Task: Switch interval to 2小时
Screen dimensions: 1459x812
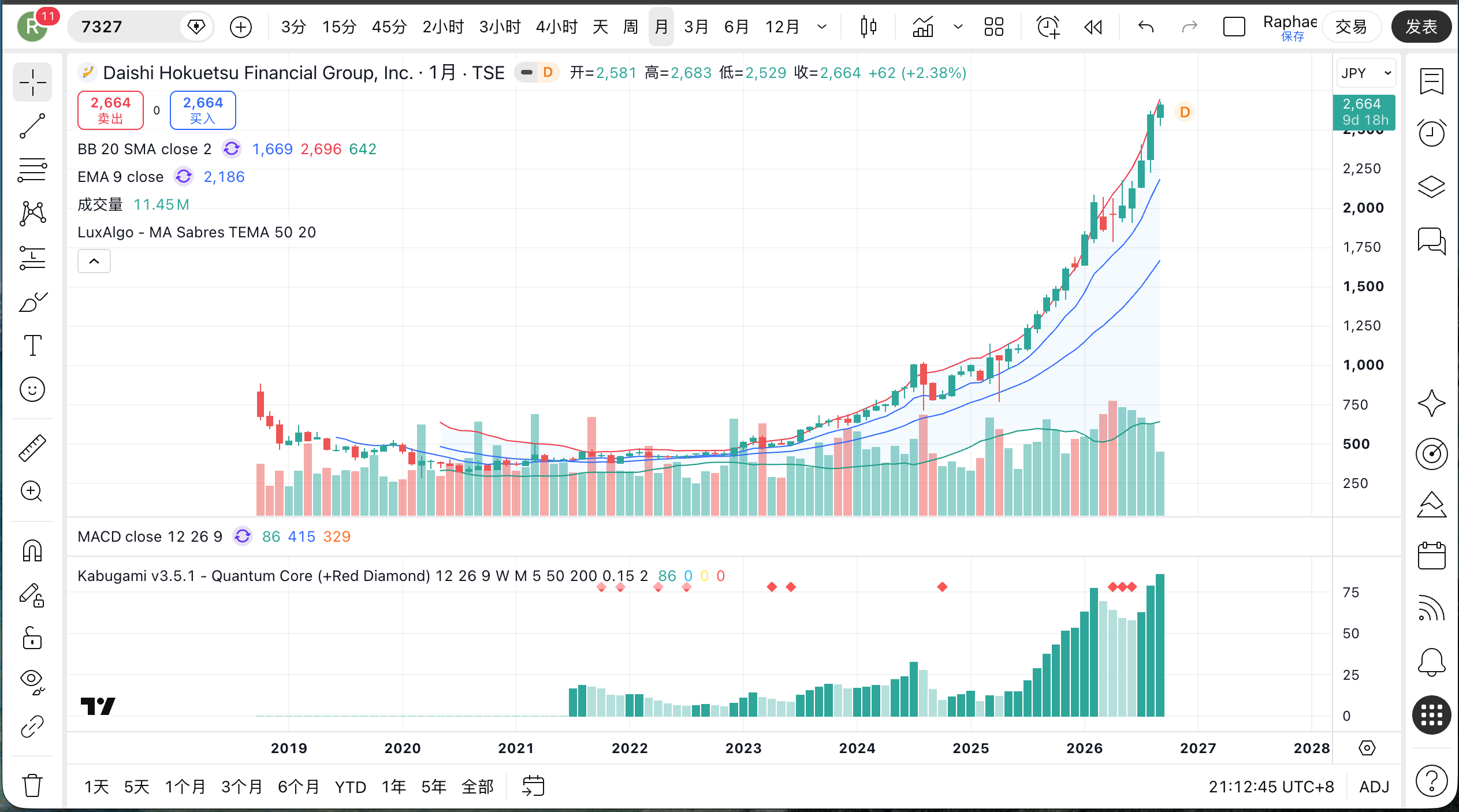Action: 443,27
